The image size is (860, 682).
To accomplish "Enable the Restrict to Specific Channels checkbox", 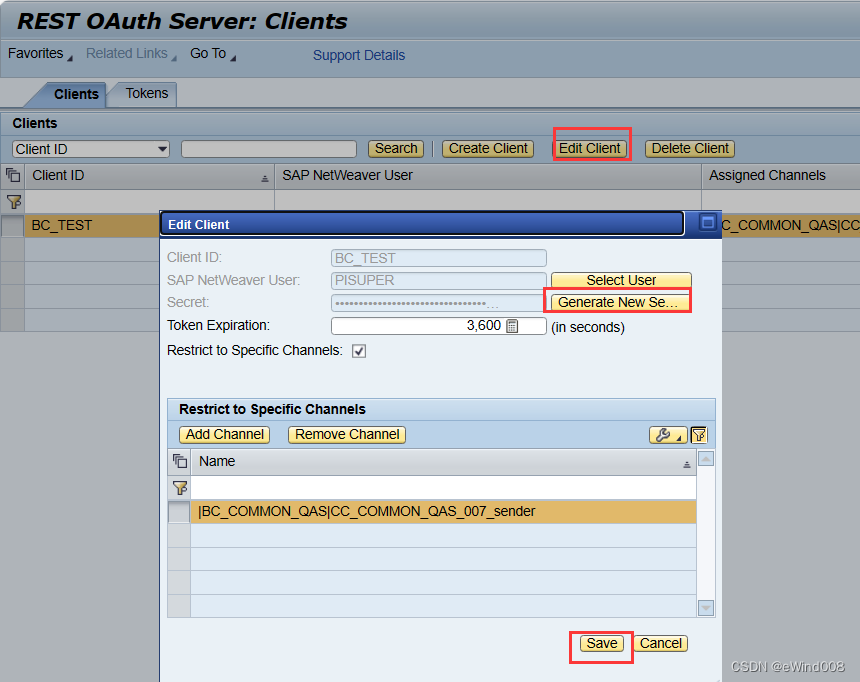I will pos(358,351).
